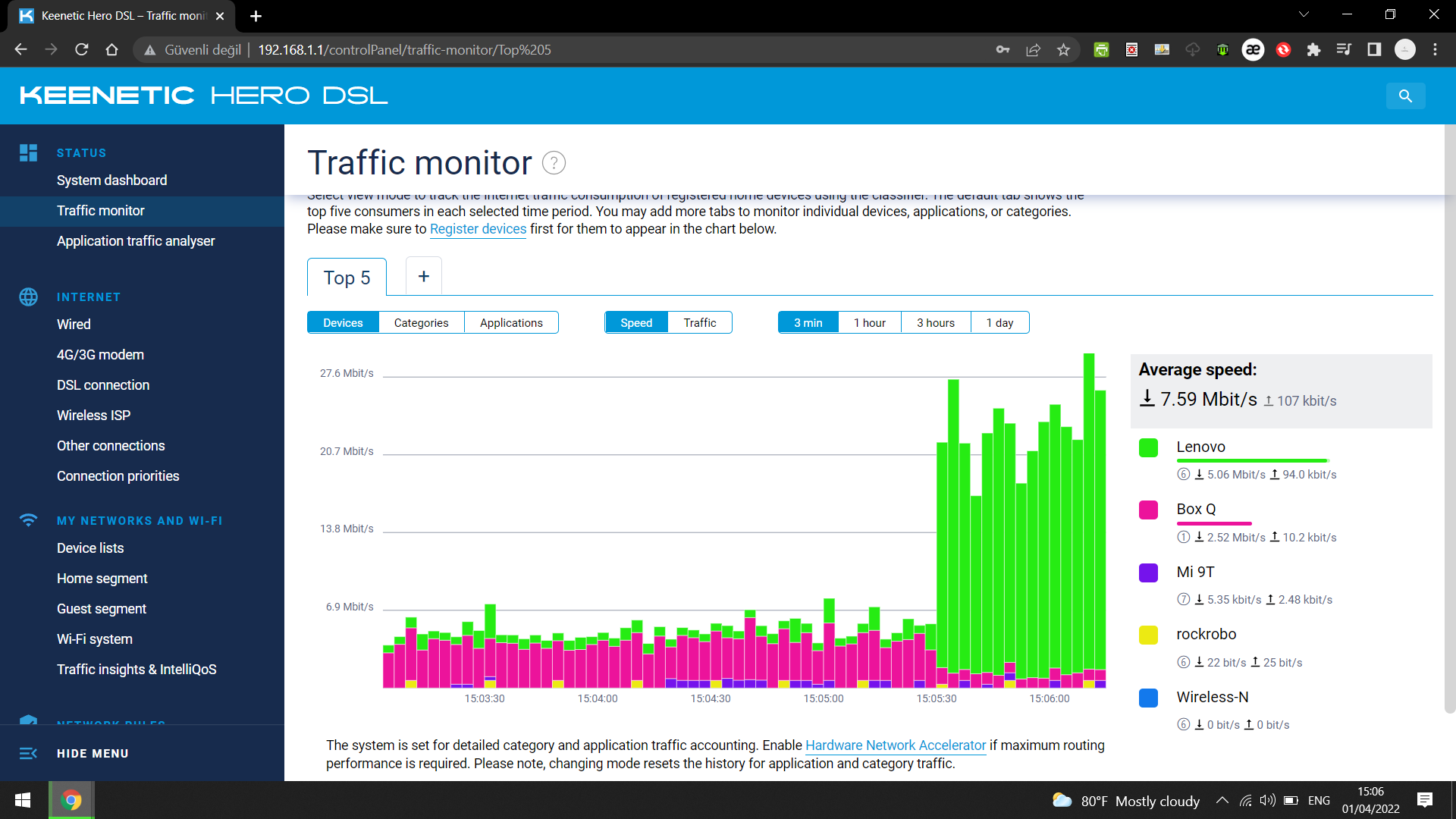Open the Chrome profile avatar
1456x819 pixels.
[1405, 49]
